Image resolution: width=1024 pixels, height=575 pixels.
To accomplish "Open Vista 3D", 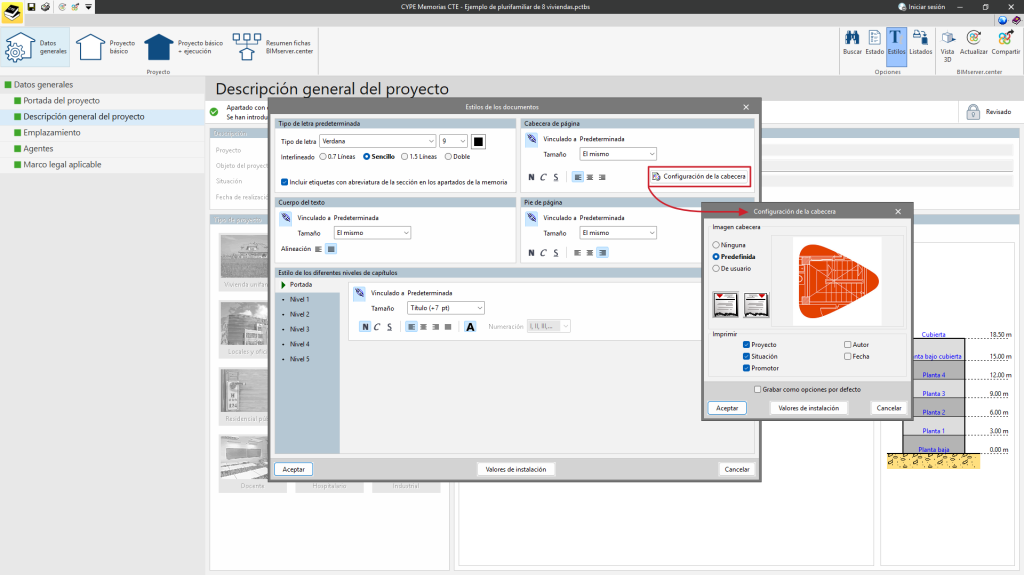I will (x=947, y=46).
